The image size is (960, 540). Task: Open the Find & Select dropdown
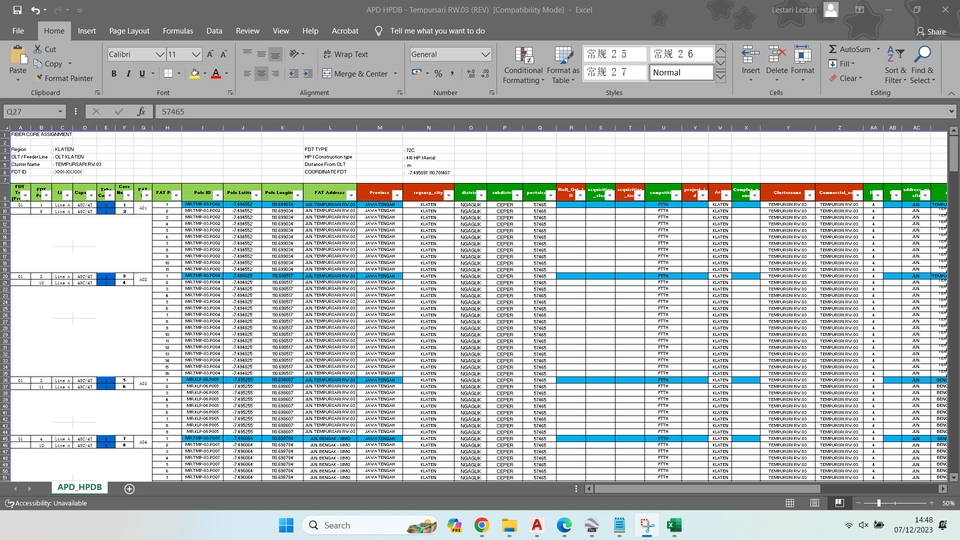click(x=922, y=64)
